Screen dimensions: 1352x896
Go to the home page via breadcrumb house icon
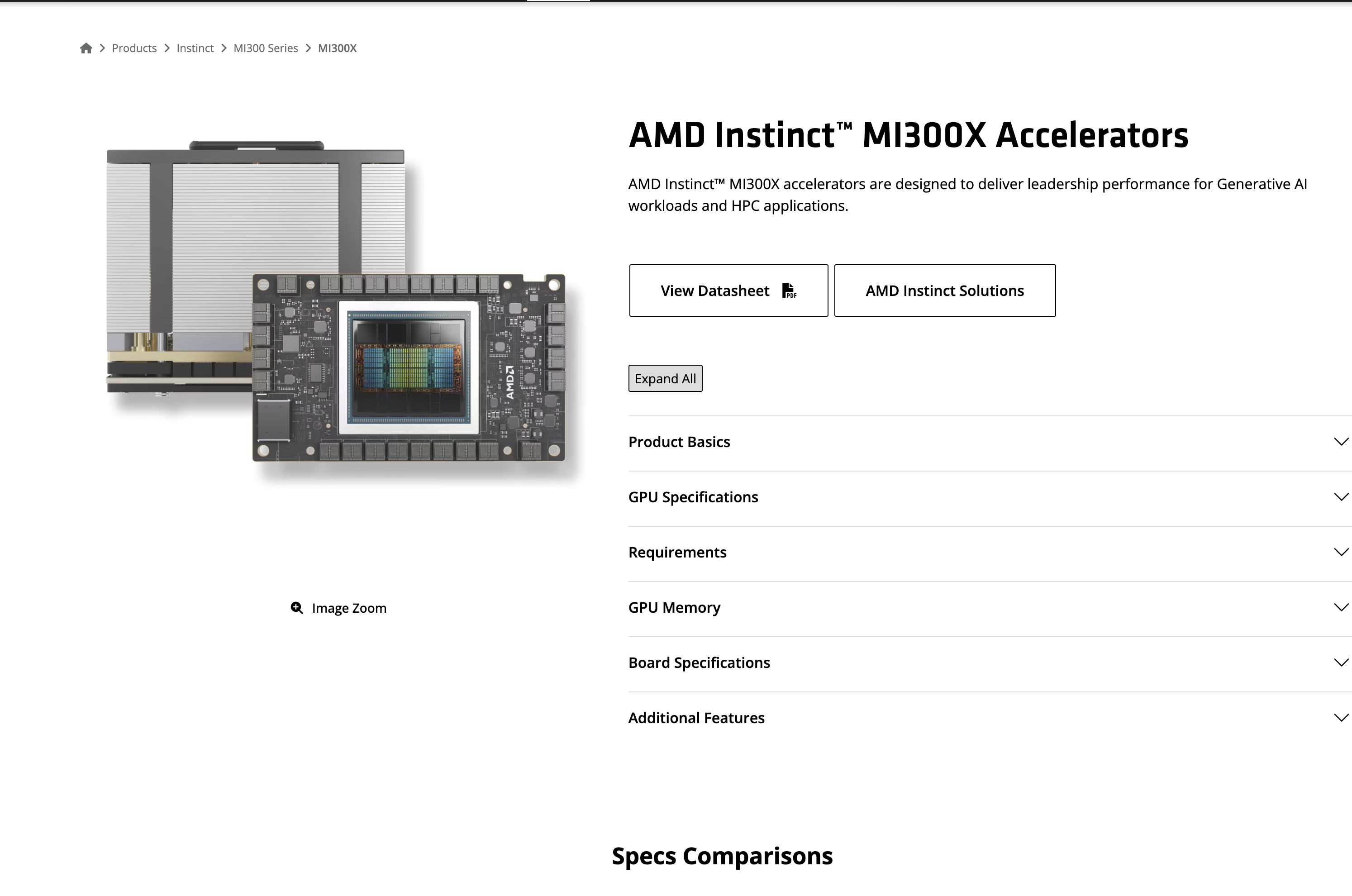(x=86, y=48)
